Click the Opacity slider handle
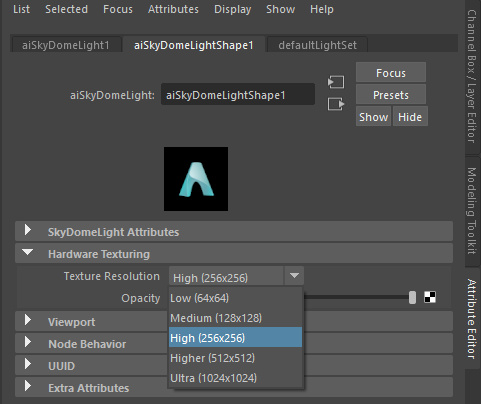This screenshot has height=404, width=481. coord(412,297)
